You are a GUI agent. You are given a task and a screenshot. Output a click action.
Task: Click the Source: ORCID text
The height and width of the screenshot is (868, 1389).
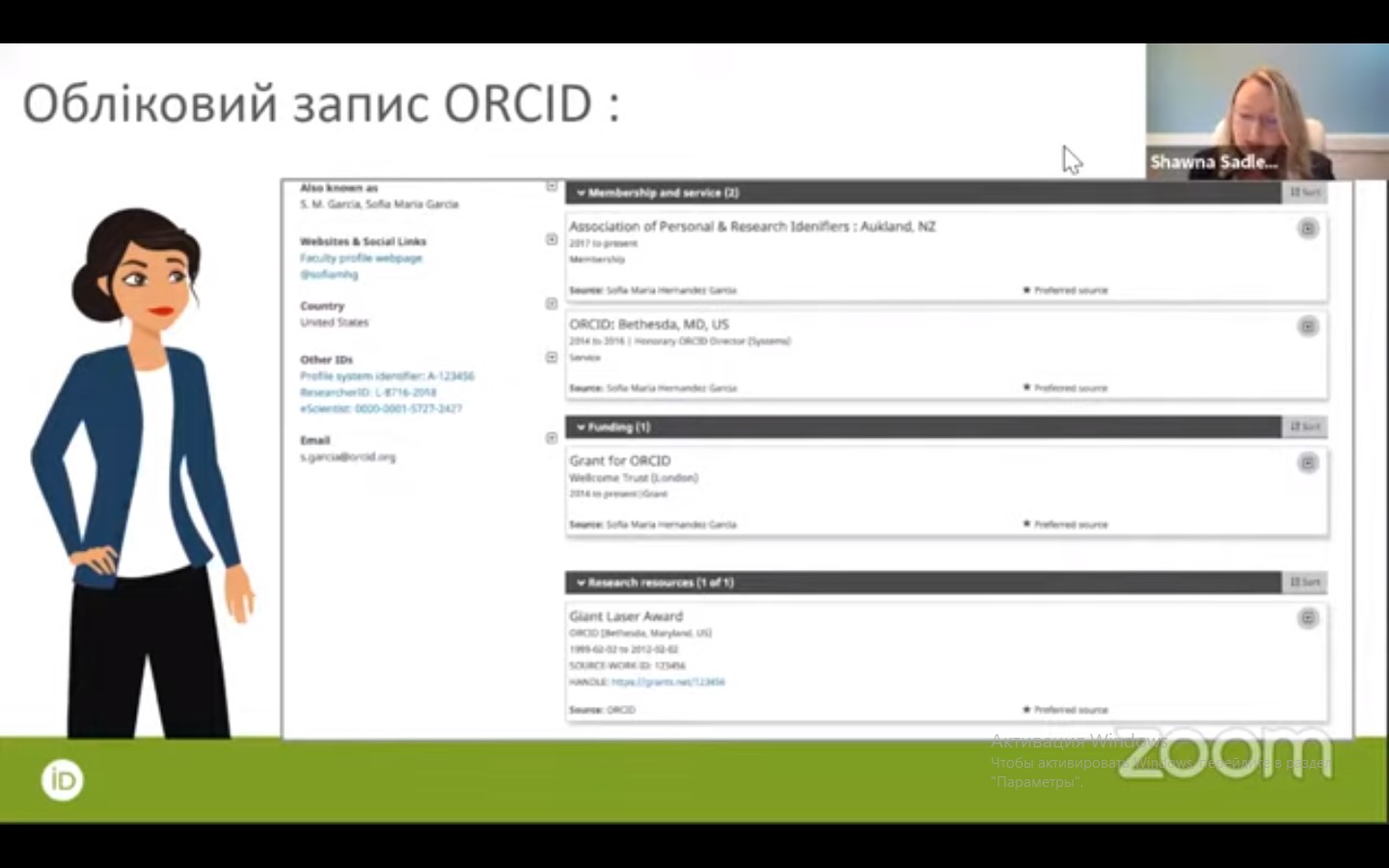pos(602,710)
